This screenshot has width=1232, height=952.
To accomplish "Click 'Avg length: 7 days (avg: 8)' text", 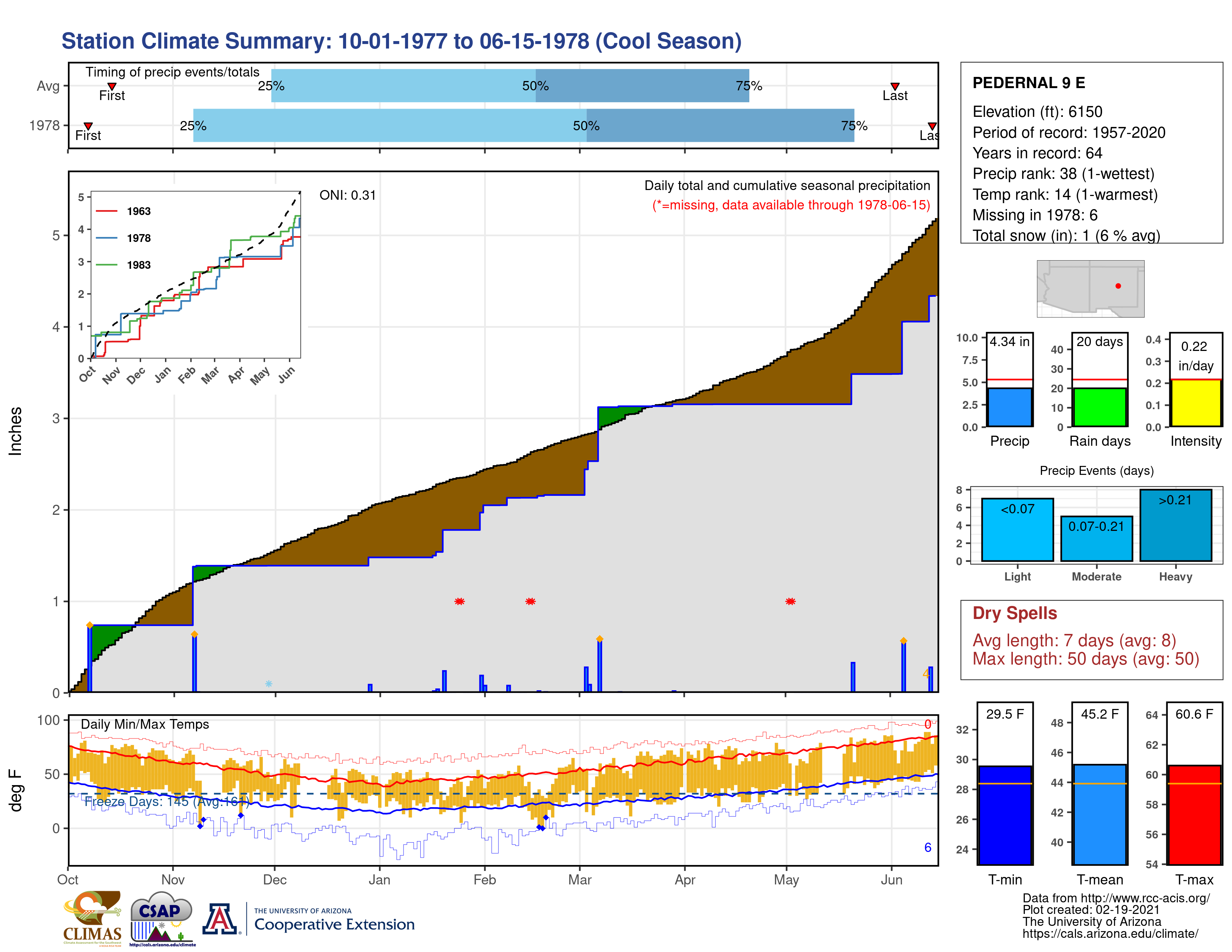I will pos(1074,641).
